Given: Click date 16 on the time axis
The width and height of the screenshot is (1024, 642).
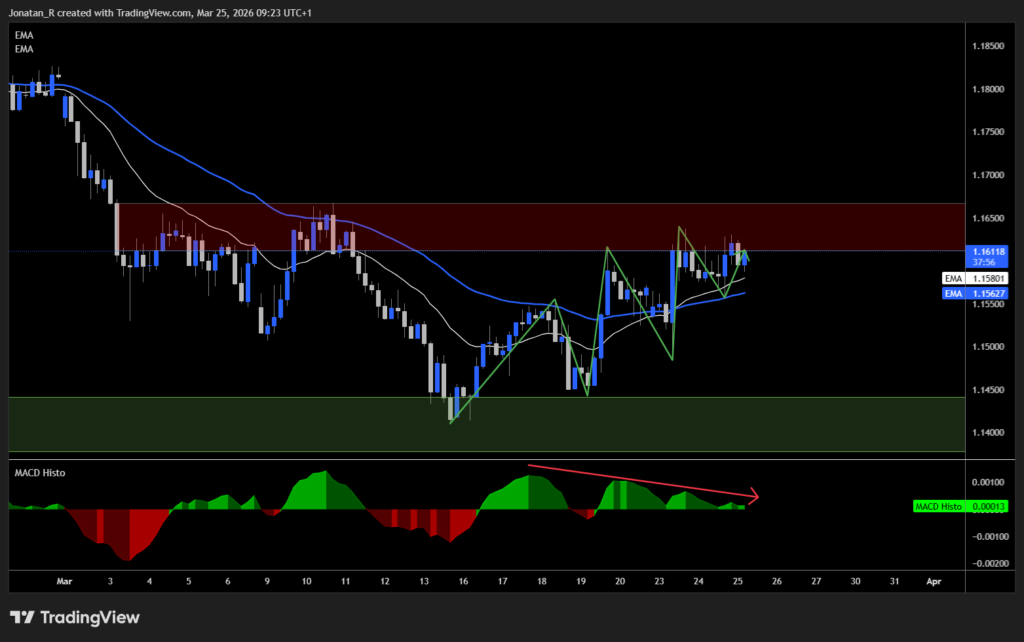Looking at the screenshot, I should 463,580.
